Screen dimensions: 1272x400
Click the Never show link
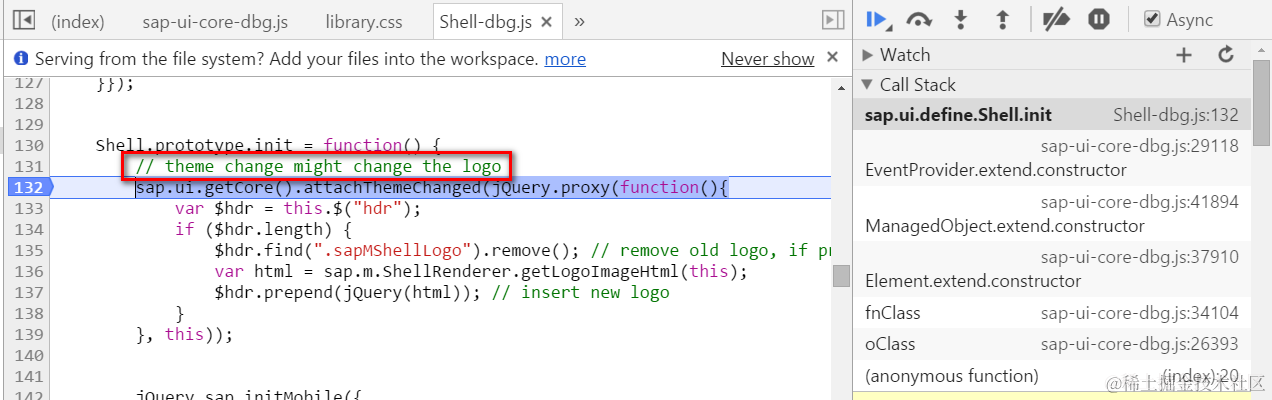coord(768,59)
